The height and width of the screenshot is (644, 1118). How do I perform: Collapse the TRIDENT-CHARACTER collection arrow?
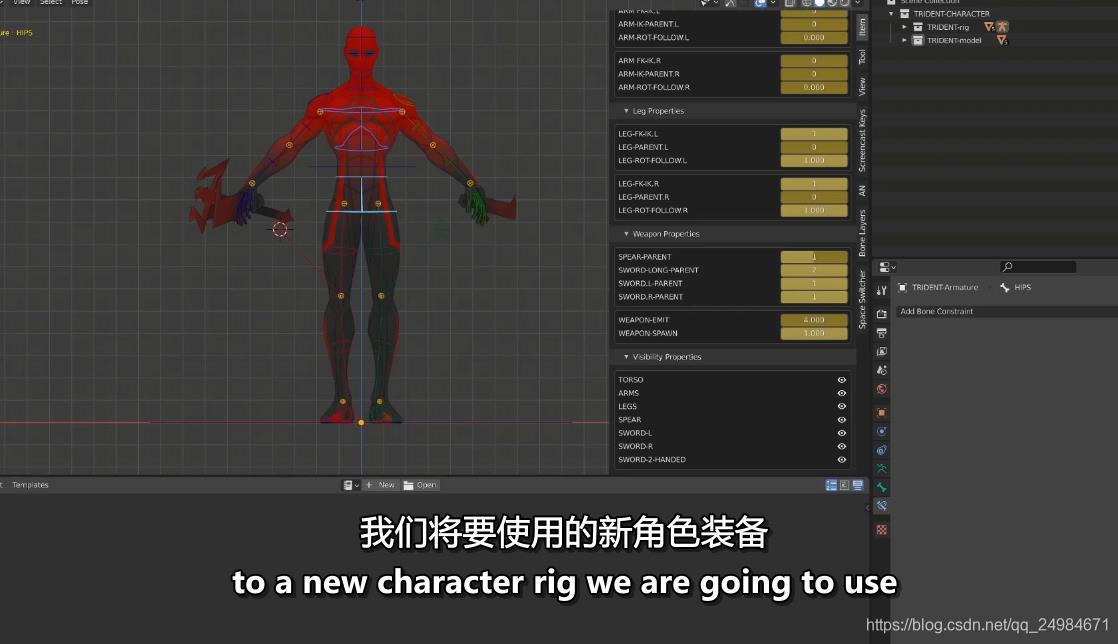891,14
